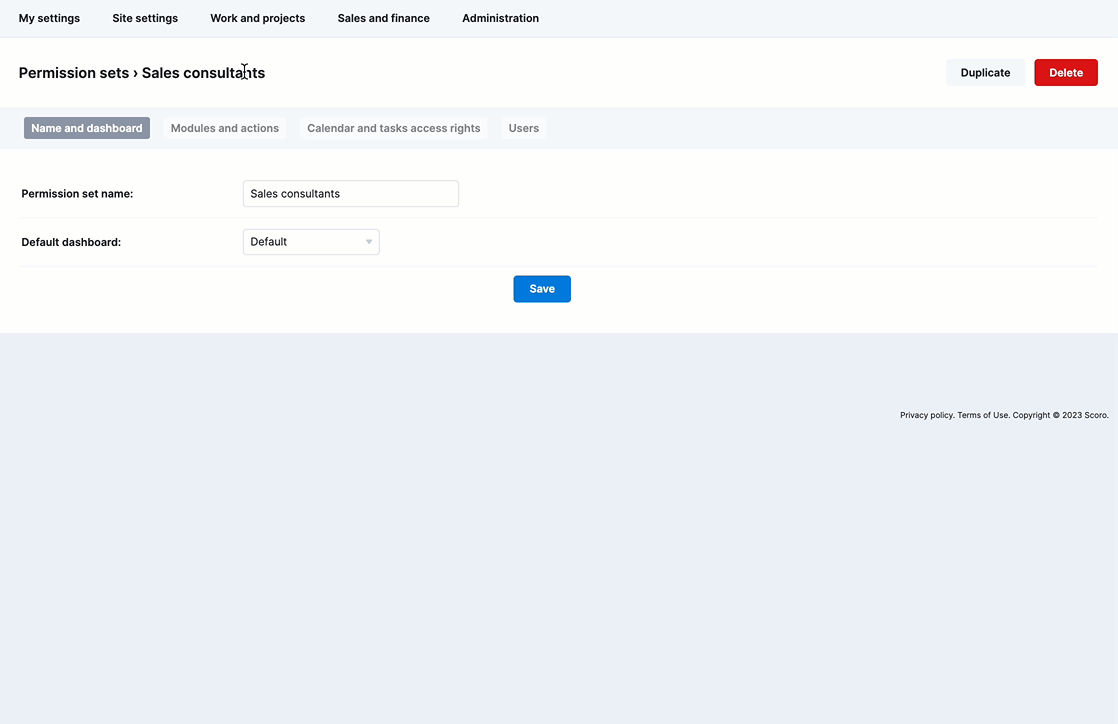Expand the Default dashboard dropdown
Viewport: 1118px width, 724px height.
(311, 242)
